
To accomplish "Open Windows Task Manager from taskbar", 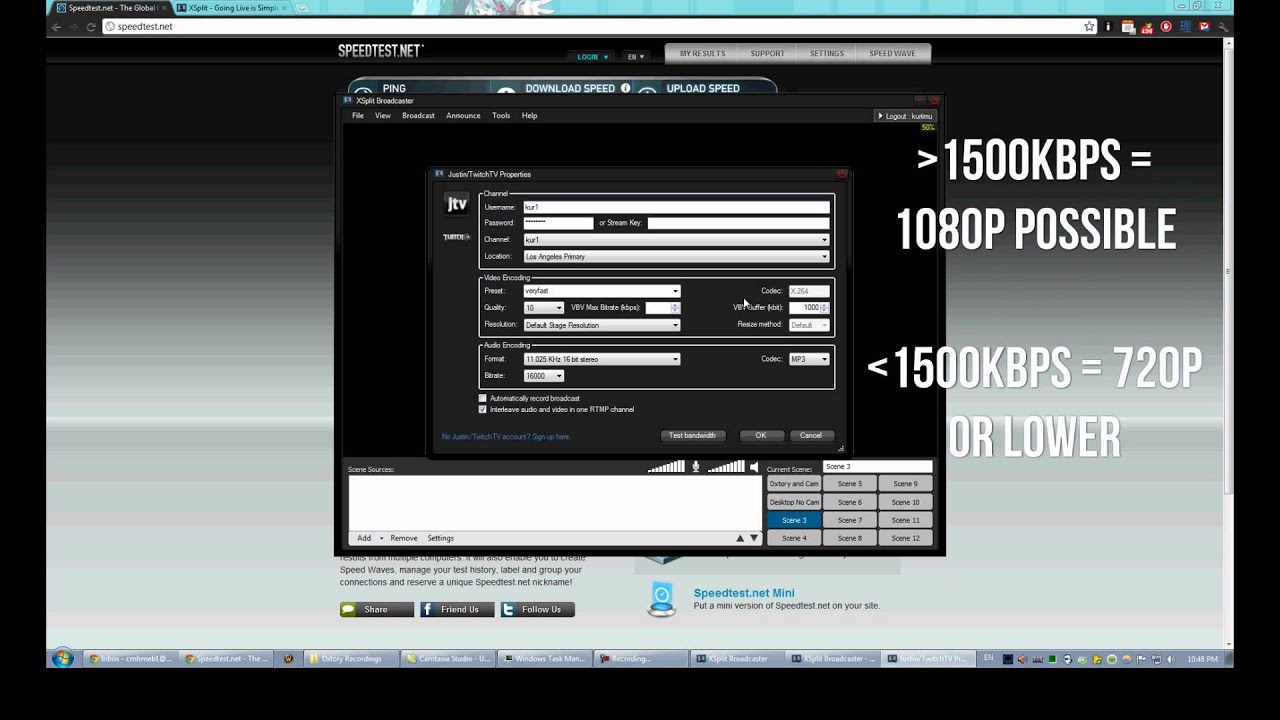I will pos(544,659).
